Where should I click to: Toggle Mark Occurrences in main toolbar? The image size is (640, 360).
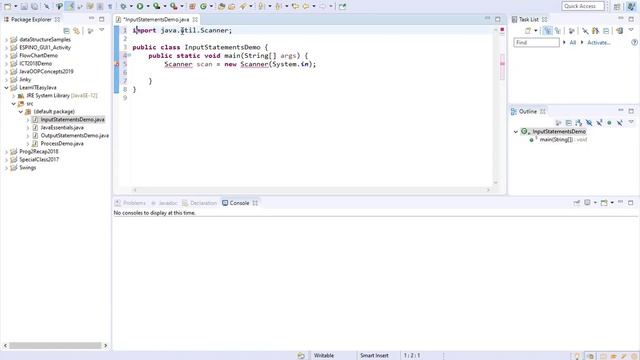(70, 6)
